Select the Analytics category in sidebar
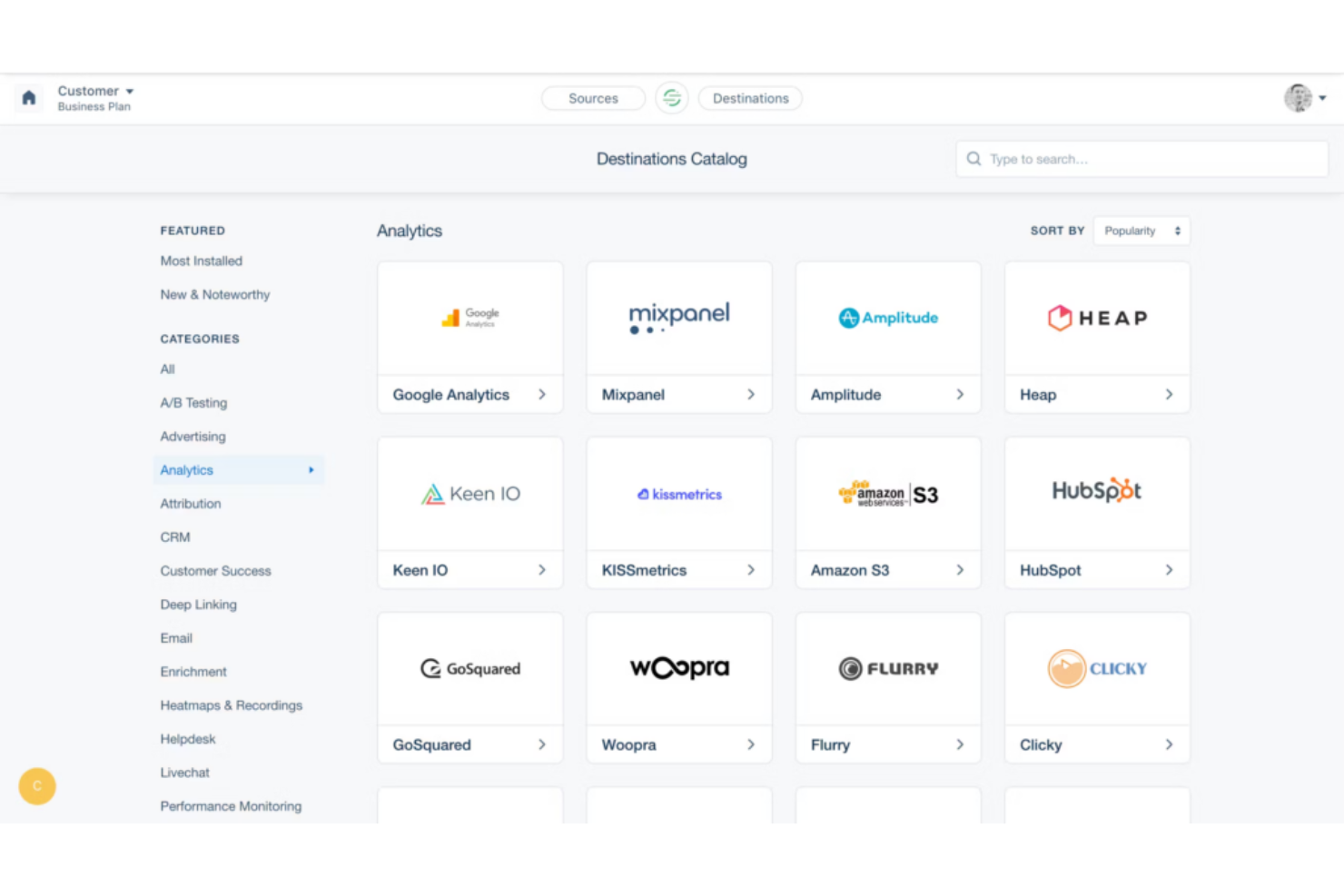1344x896 pixels. click(x=187, y=470)
